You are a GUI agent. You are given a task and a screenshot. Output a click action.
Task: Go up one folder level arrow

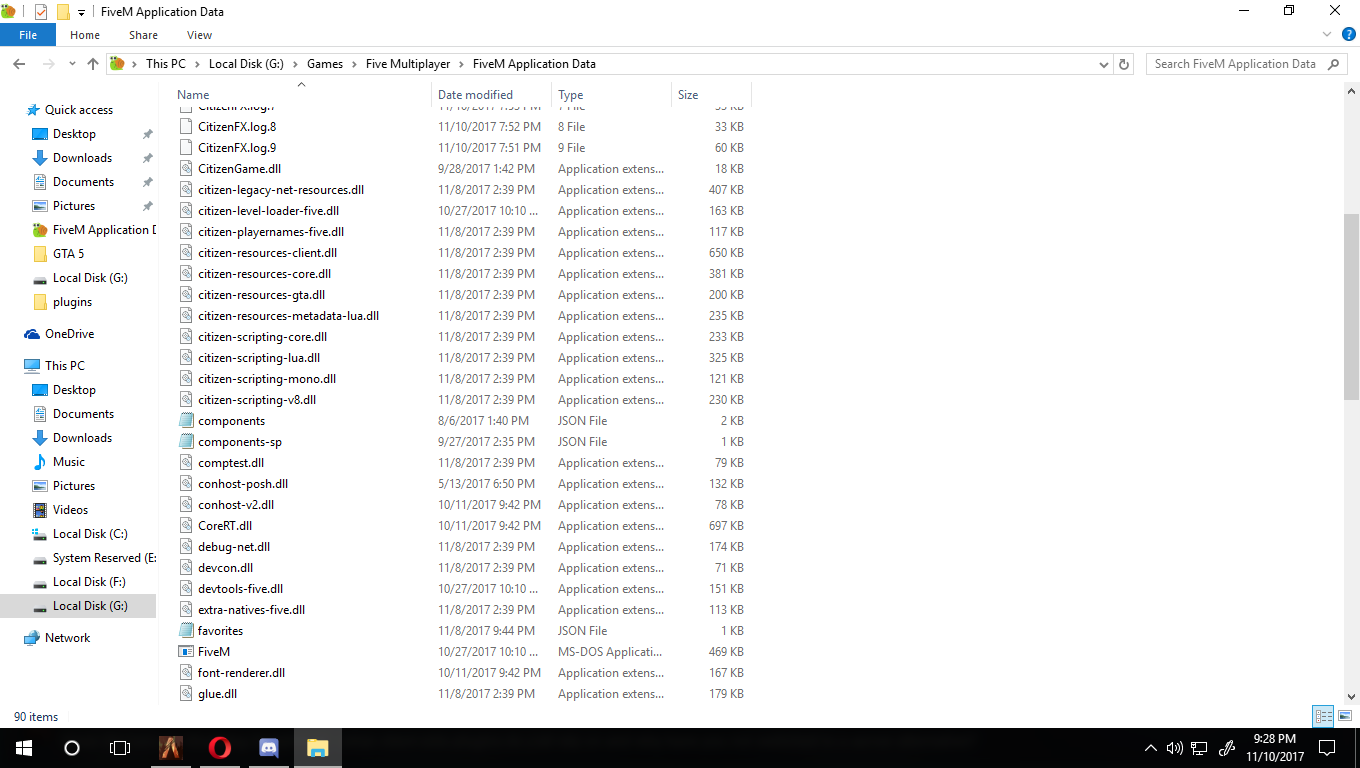93,64
